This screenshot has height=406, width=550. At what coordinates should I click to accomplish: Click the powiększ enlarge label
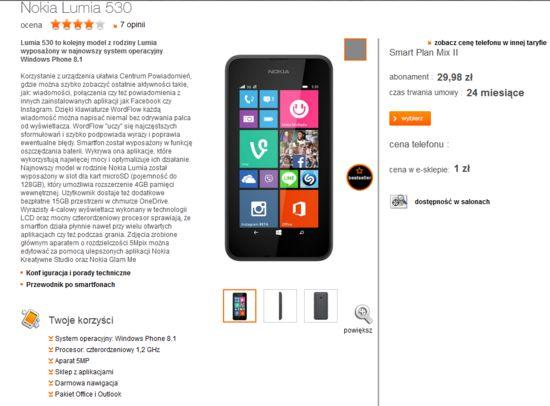coord(358,330)
